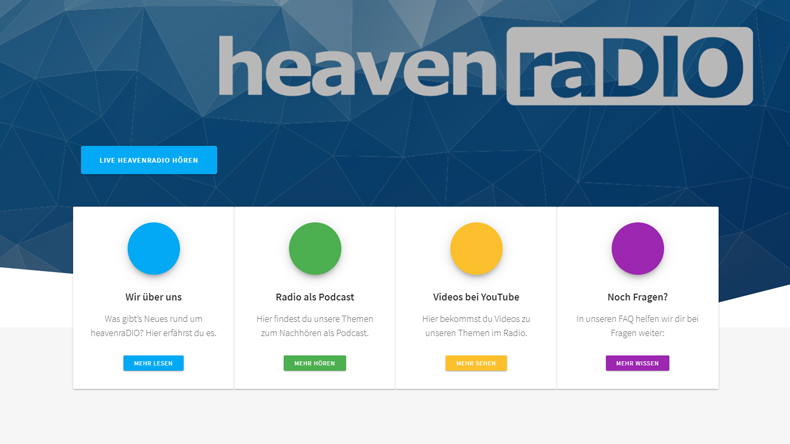Image resolution: width=790 pixels, height=444 pixels.
Task: Open the Mehr lesen button
Action: [x=154, y=363]
